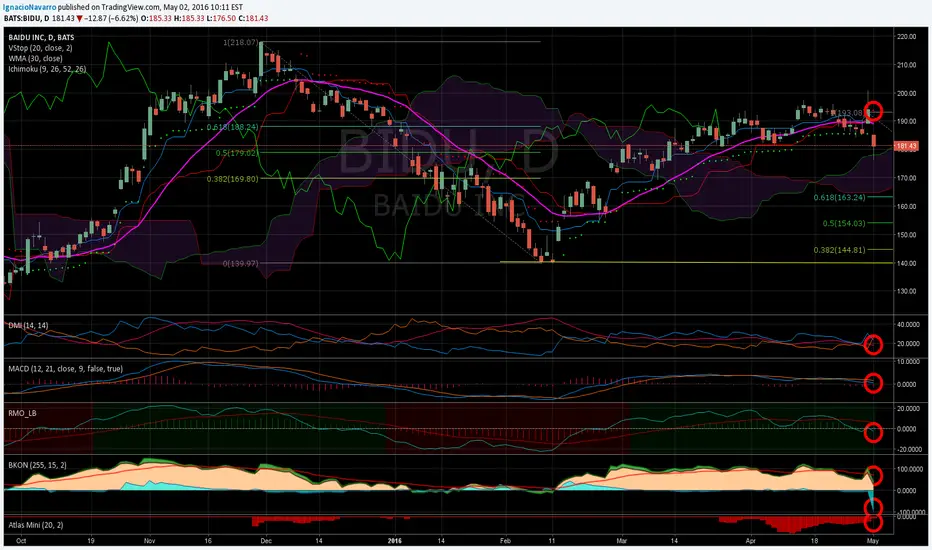Click the 210.00 price axis label
The width and height of the screenshot is (932, 550).
tap(907, 65)
